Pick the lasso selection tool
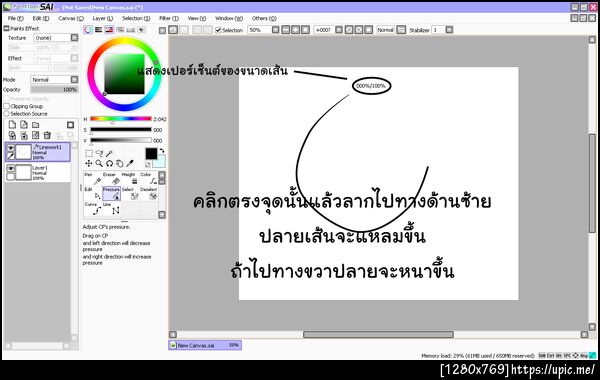Viewport: 600px width, 380px height. [99, 153]
